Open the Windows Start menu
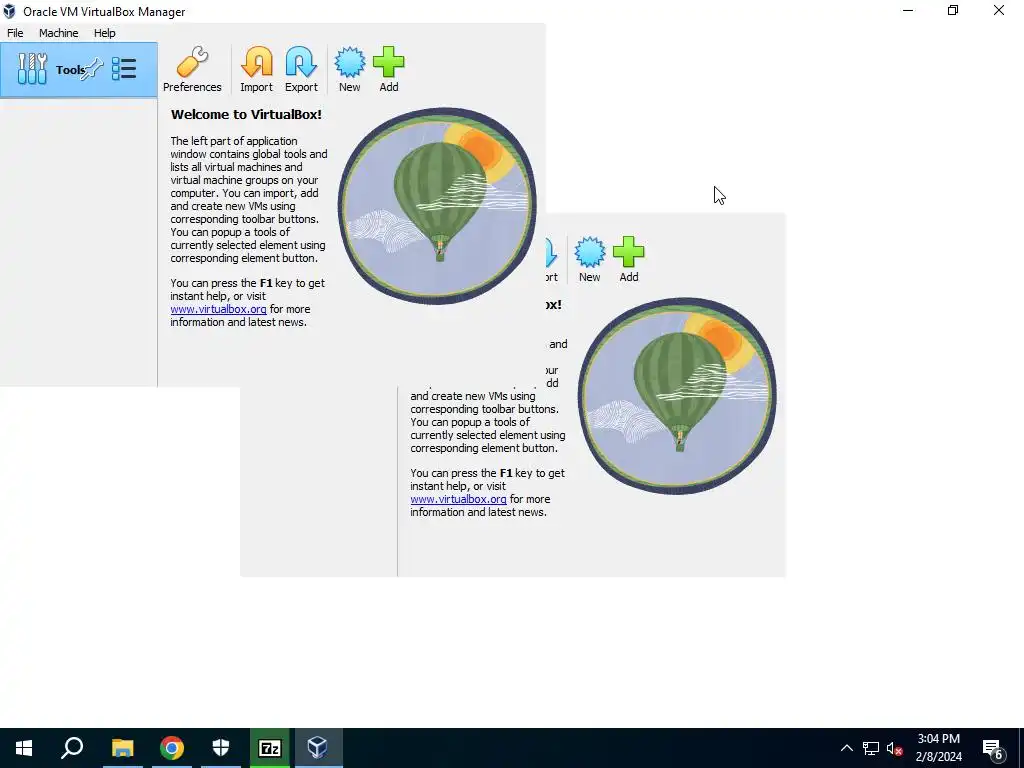 [x=24, y=748]
